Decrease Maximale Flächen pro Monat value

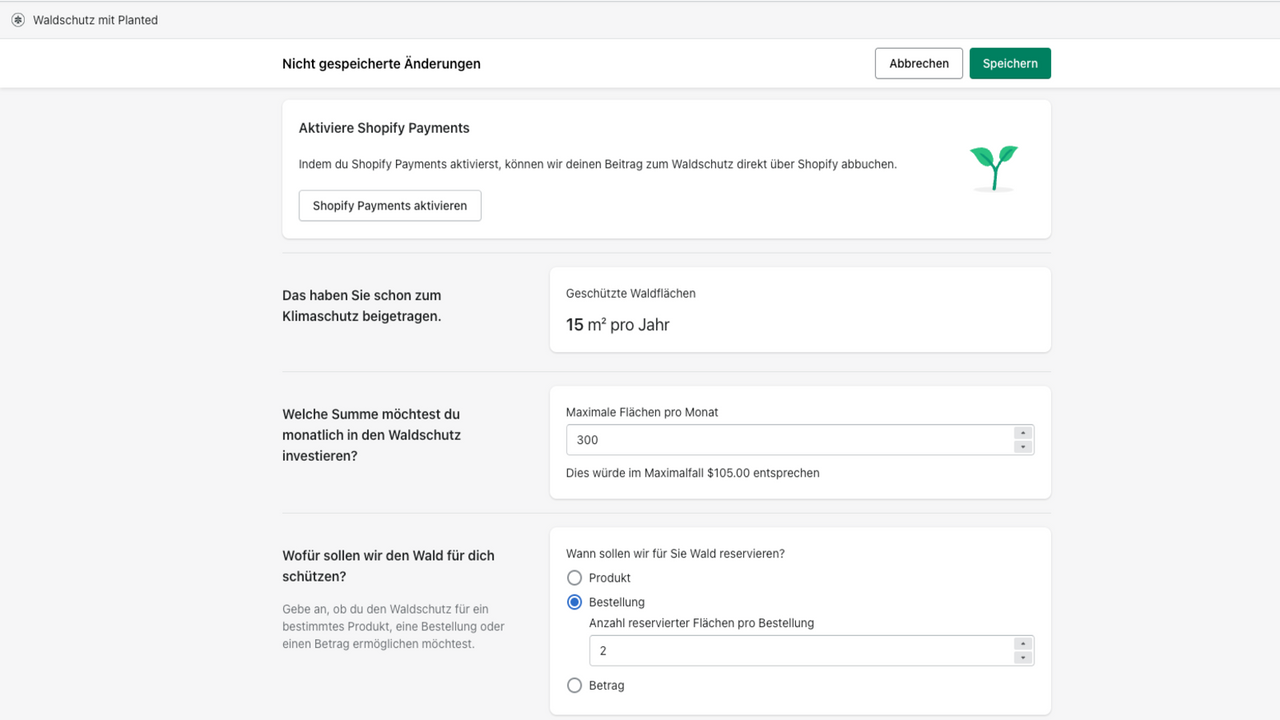(1022, 447)
